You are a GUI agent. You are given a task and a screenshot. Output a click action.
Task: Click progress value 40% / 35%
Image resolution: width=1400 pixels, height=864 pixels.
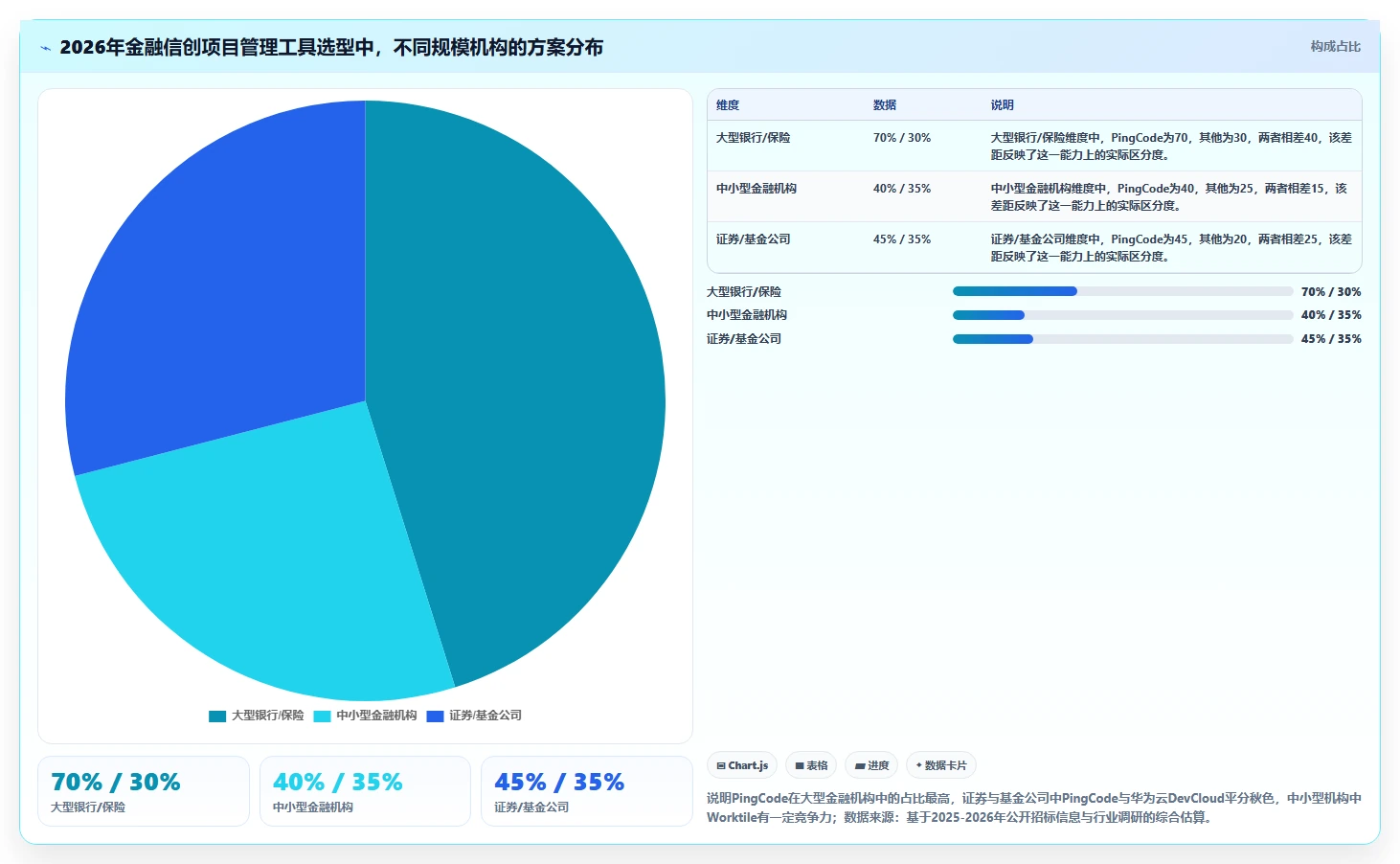1331,315
